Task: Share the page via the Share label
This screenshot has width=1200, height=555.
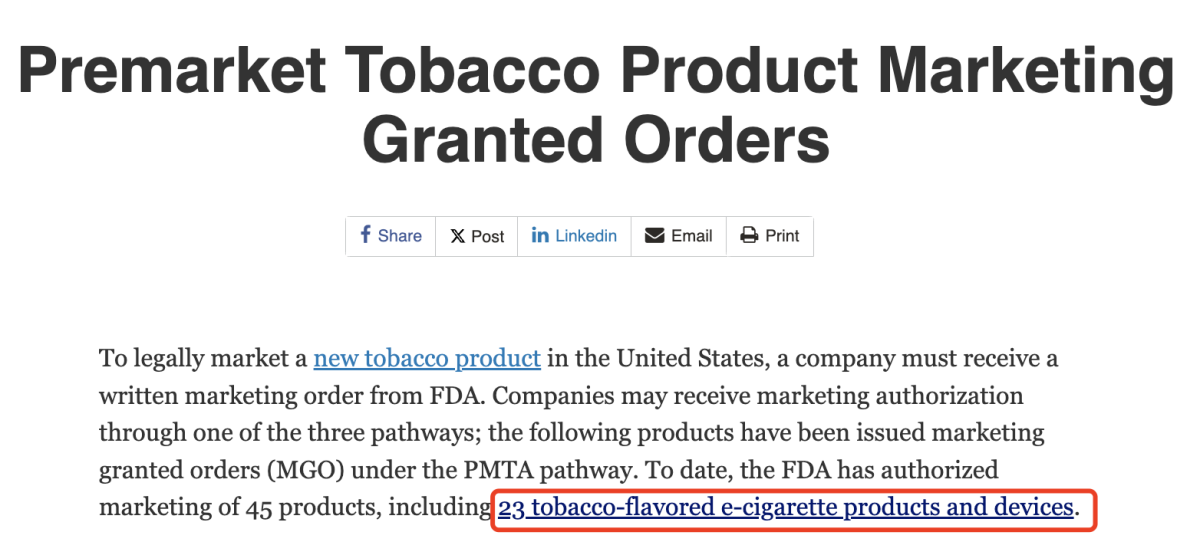Action: [x=400, y=236]
